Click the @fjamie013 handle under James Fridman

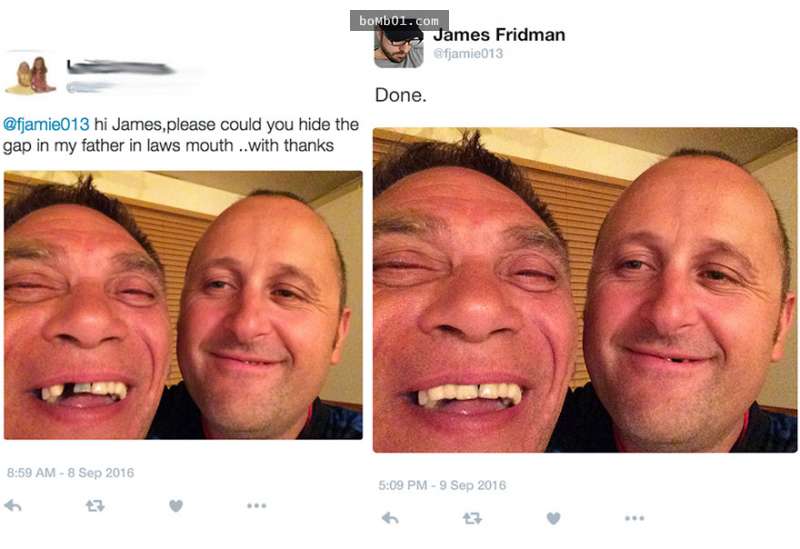click(468, 54)
